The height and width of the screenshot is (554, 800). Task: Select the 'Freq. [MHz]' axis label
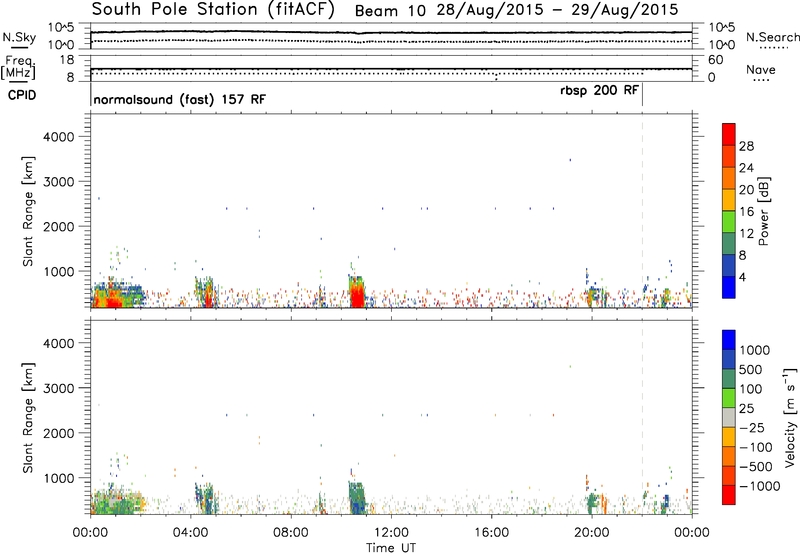[x=18, y=67]
